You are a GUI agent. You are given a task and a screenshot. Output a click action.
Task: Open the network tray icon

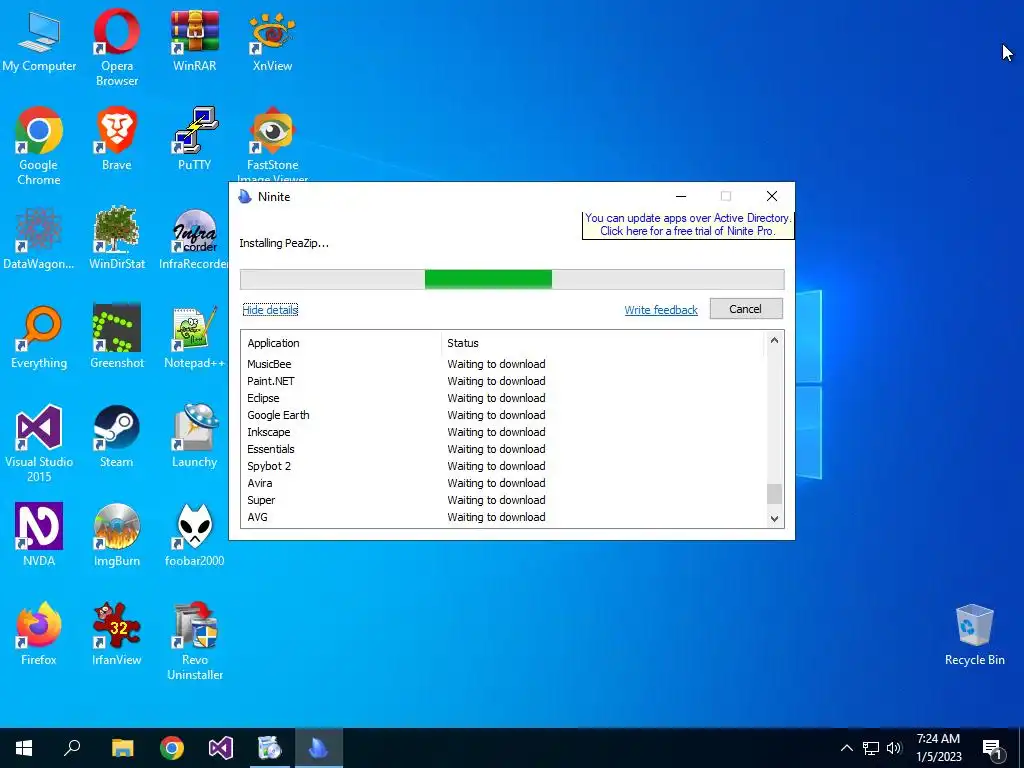pos(871,748)
